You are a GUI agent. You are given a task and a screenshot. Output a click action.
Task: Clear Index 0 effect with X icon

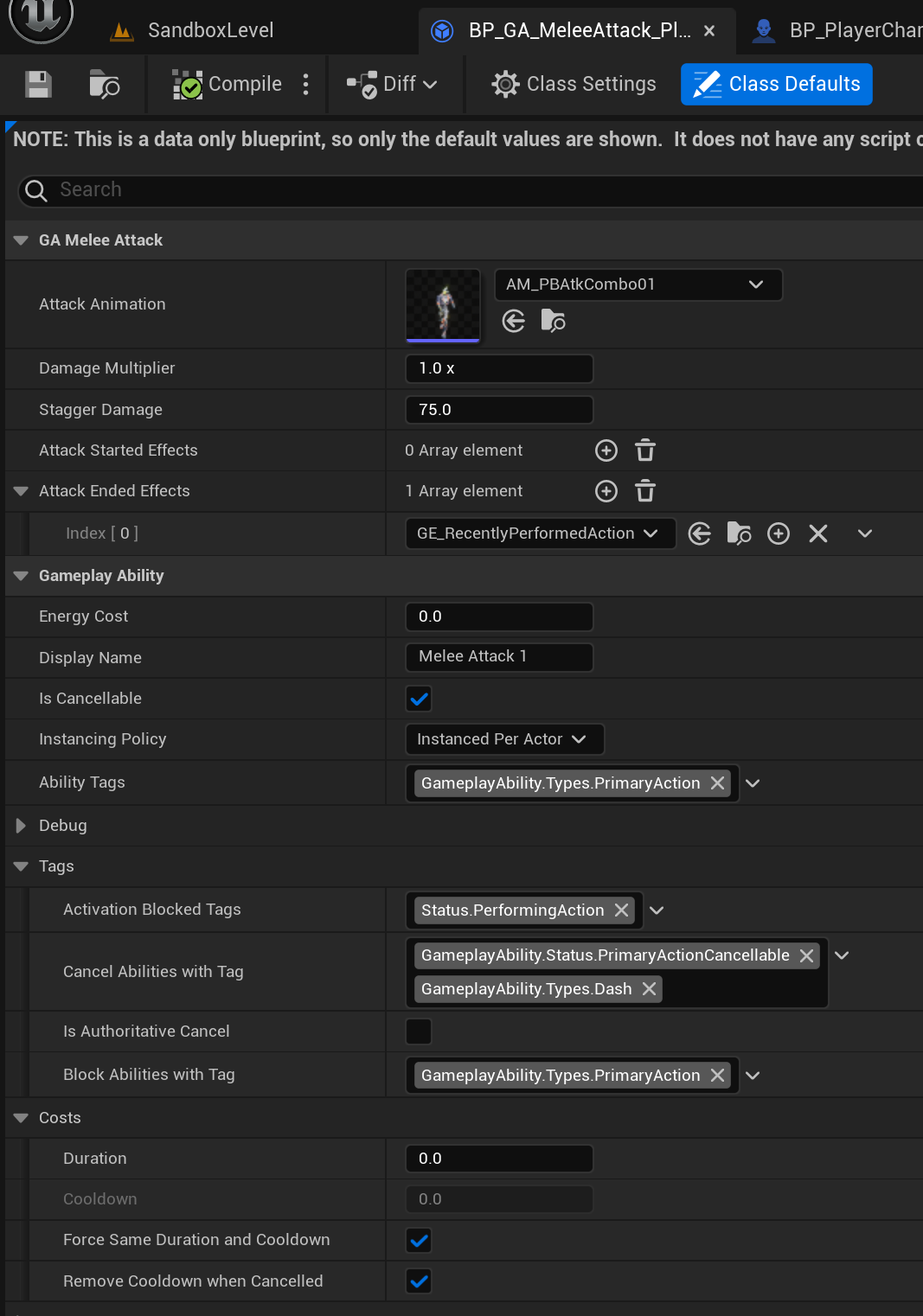tap(818, 533)
